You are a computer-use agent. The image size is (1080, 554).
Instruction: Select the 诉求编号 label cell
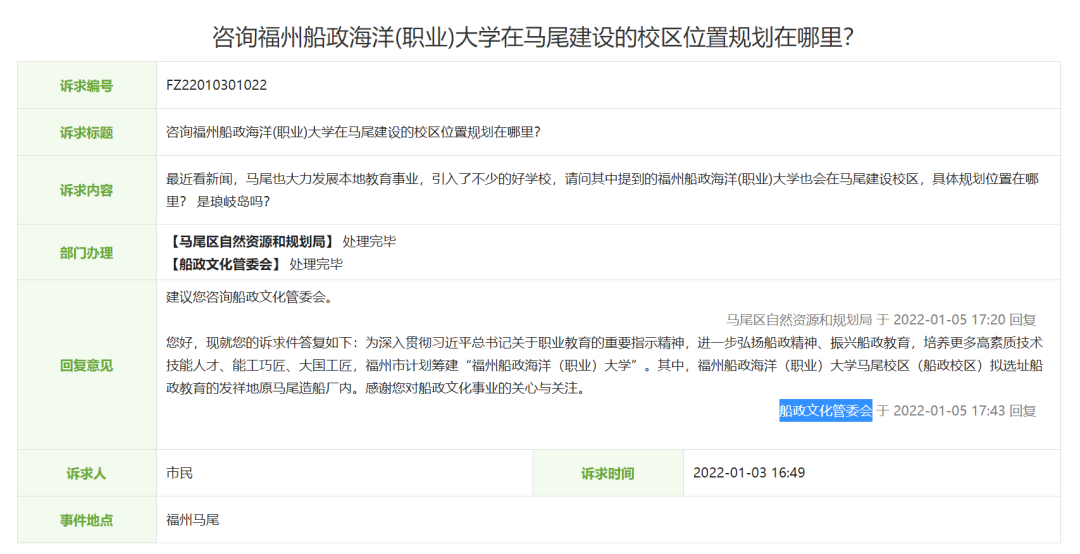pyautogui.click(x=87, y=85)
